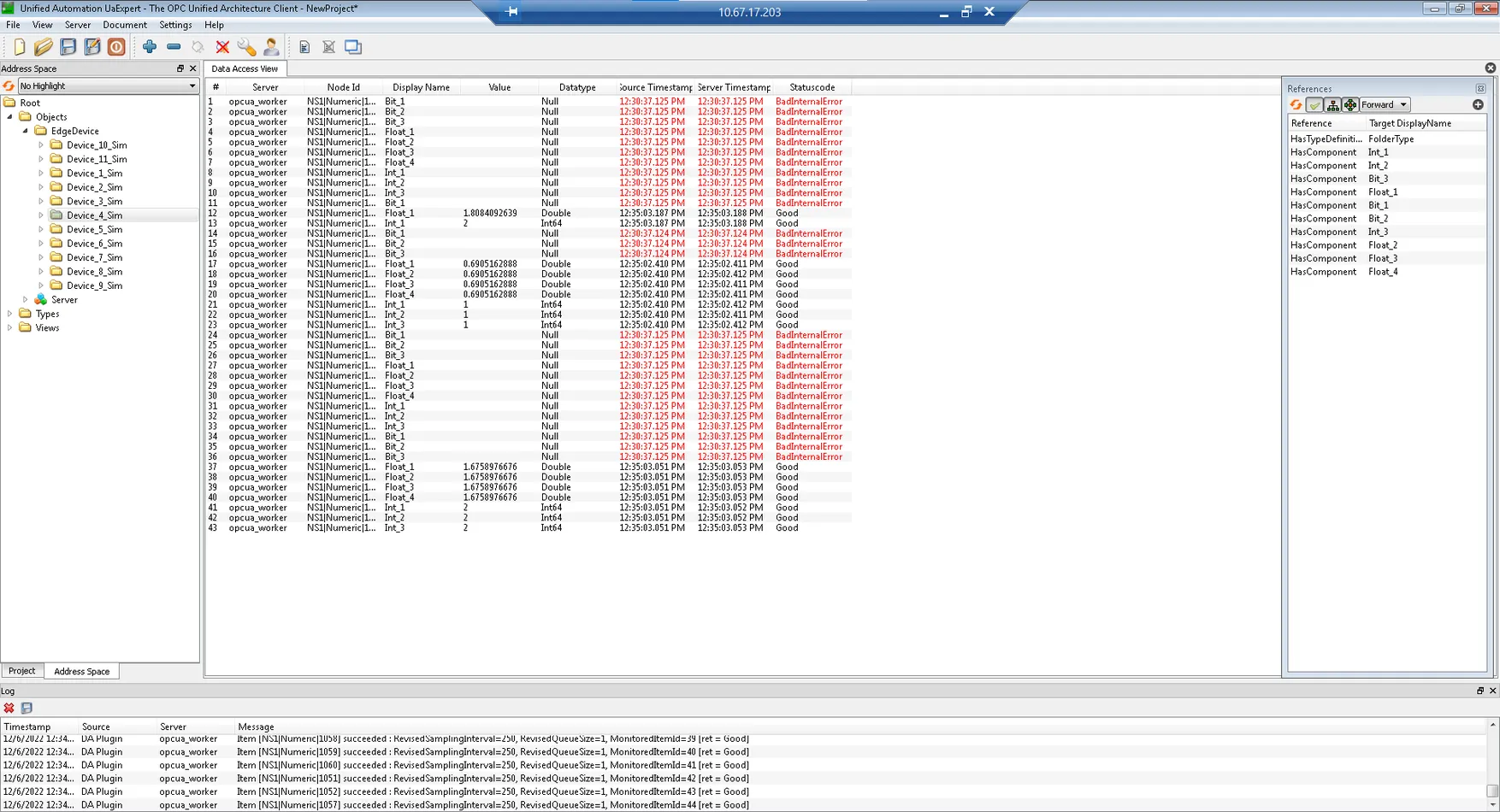This screenshot has height=812, width=1500.
Task: Collapse the EdgeDevice tree node
Action: [x=26, y=131]
